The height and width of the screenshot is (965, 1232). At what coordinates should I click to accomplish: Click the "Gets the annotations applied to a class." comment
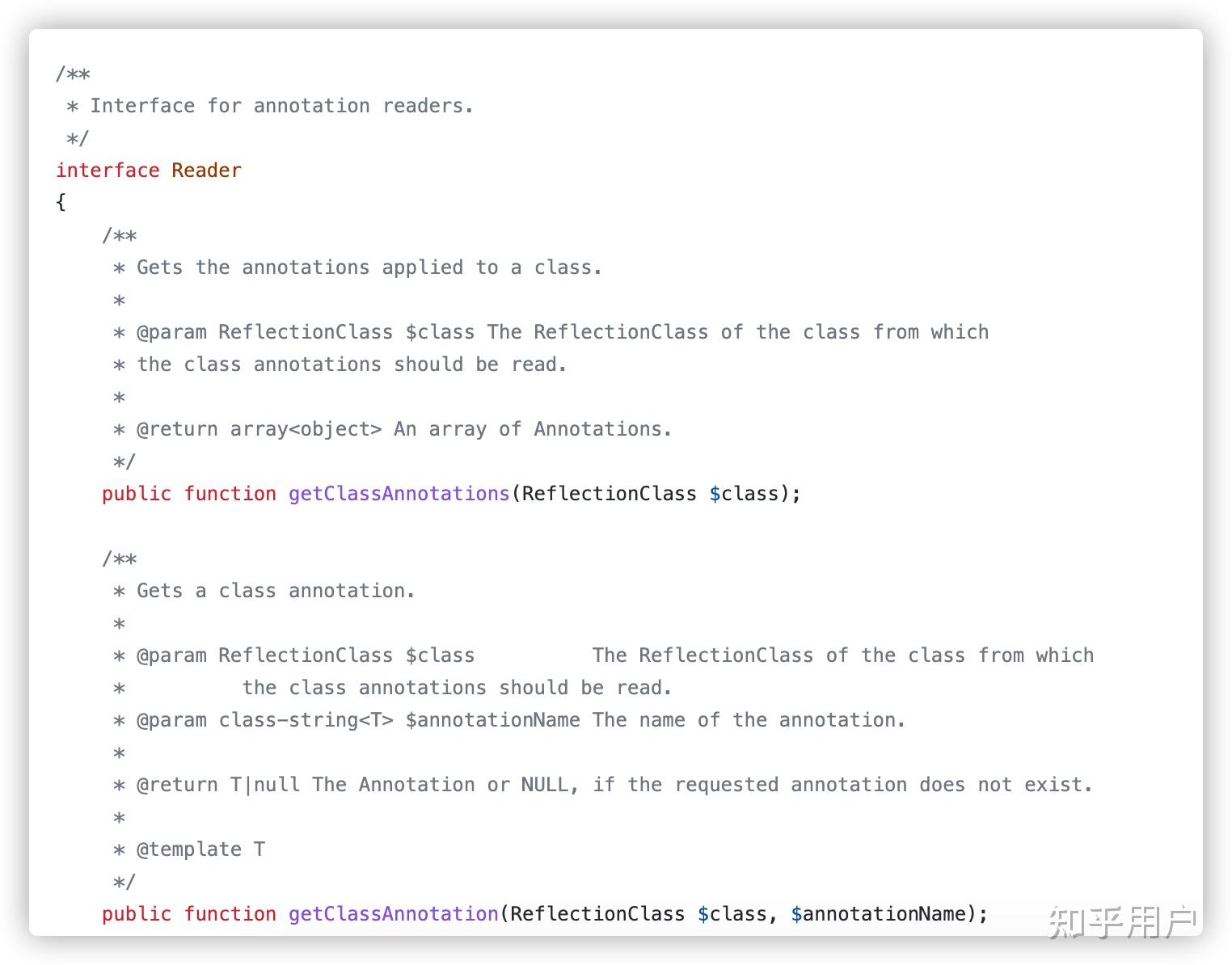point(369,268)
